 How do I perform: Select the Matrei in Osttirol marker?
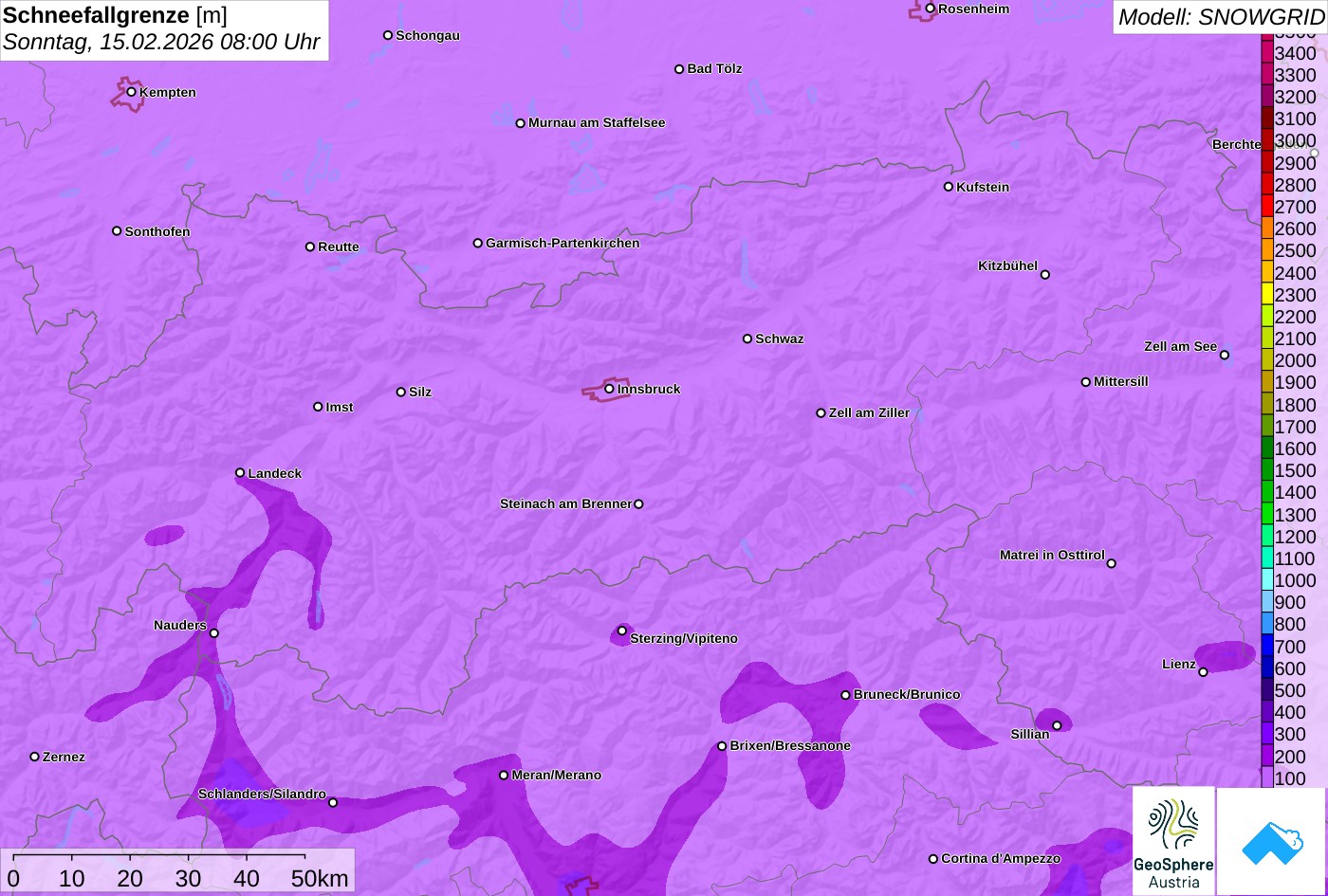point(1112,563)
